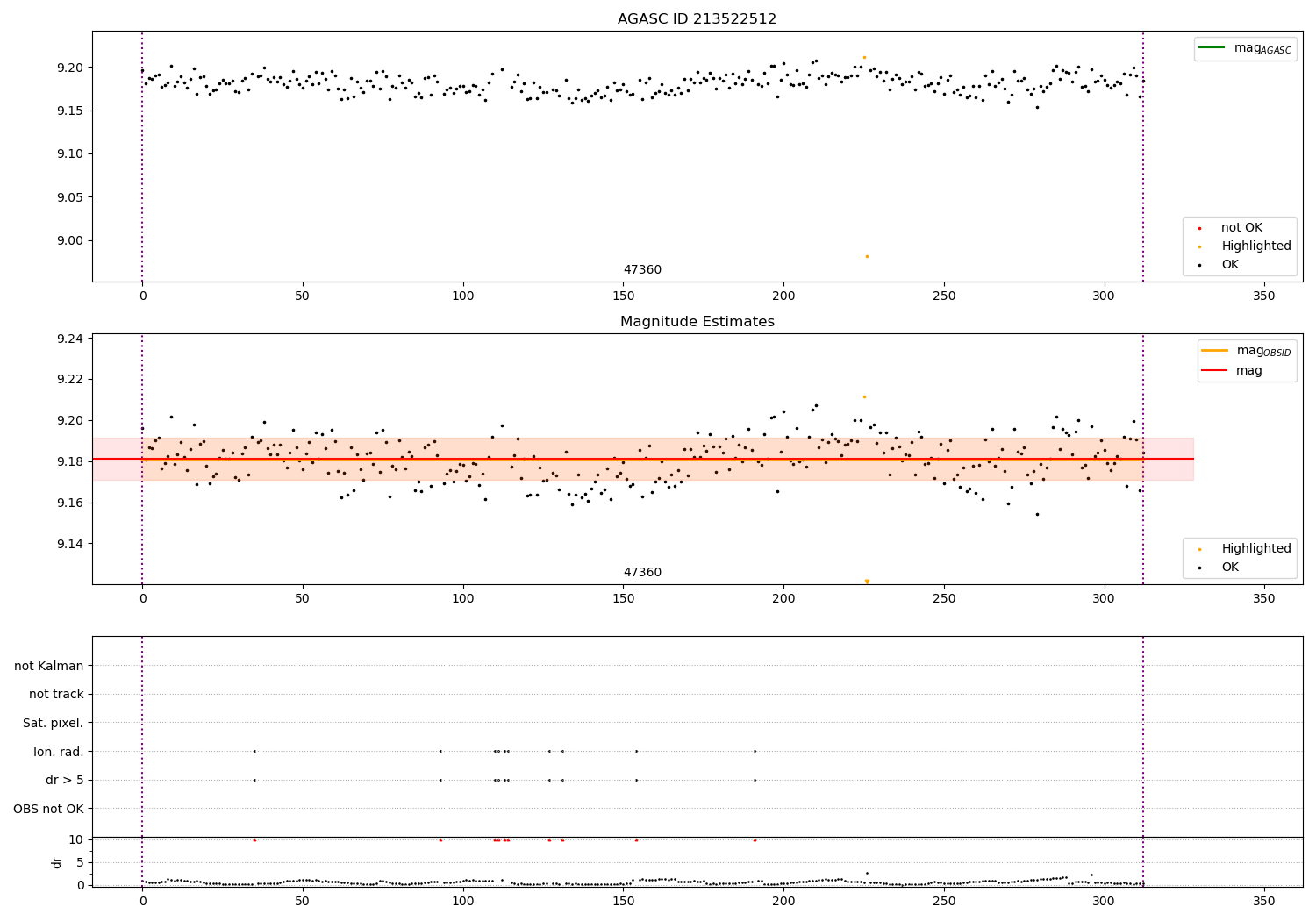1316x921 pixels.
Task: Click the 47360 label in Magnitude Estimates plot
Action: (x=642, y=573)
